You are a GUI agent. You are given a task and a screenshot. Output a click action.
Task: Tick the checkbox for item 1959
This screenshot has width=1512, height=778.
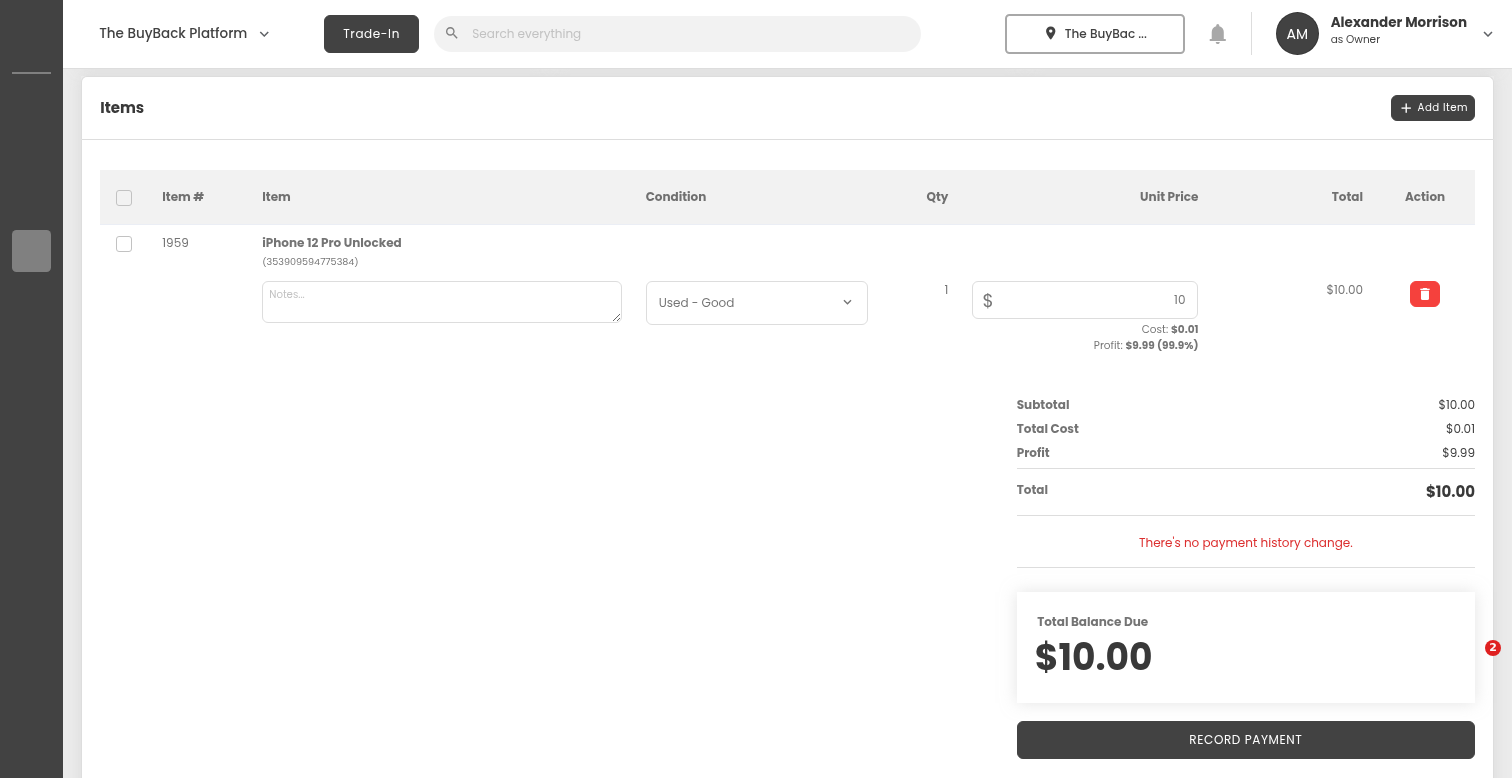click(x=124, y=244)
